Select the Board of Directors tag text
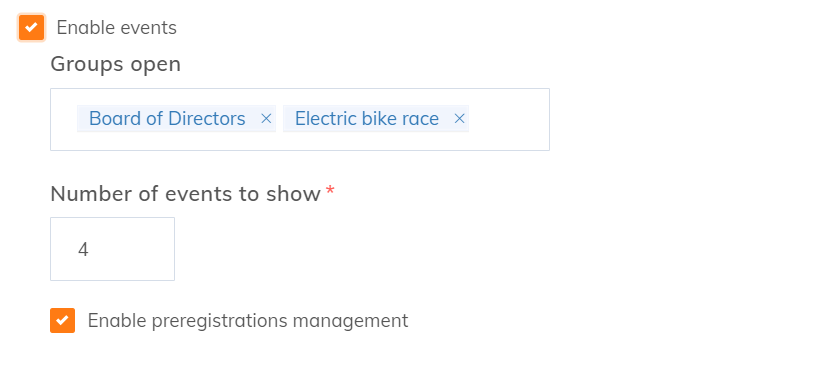Viewport: 835px width, 376px height. click(x=167, y=119)
